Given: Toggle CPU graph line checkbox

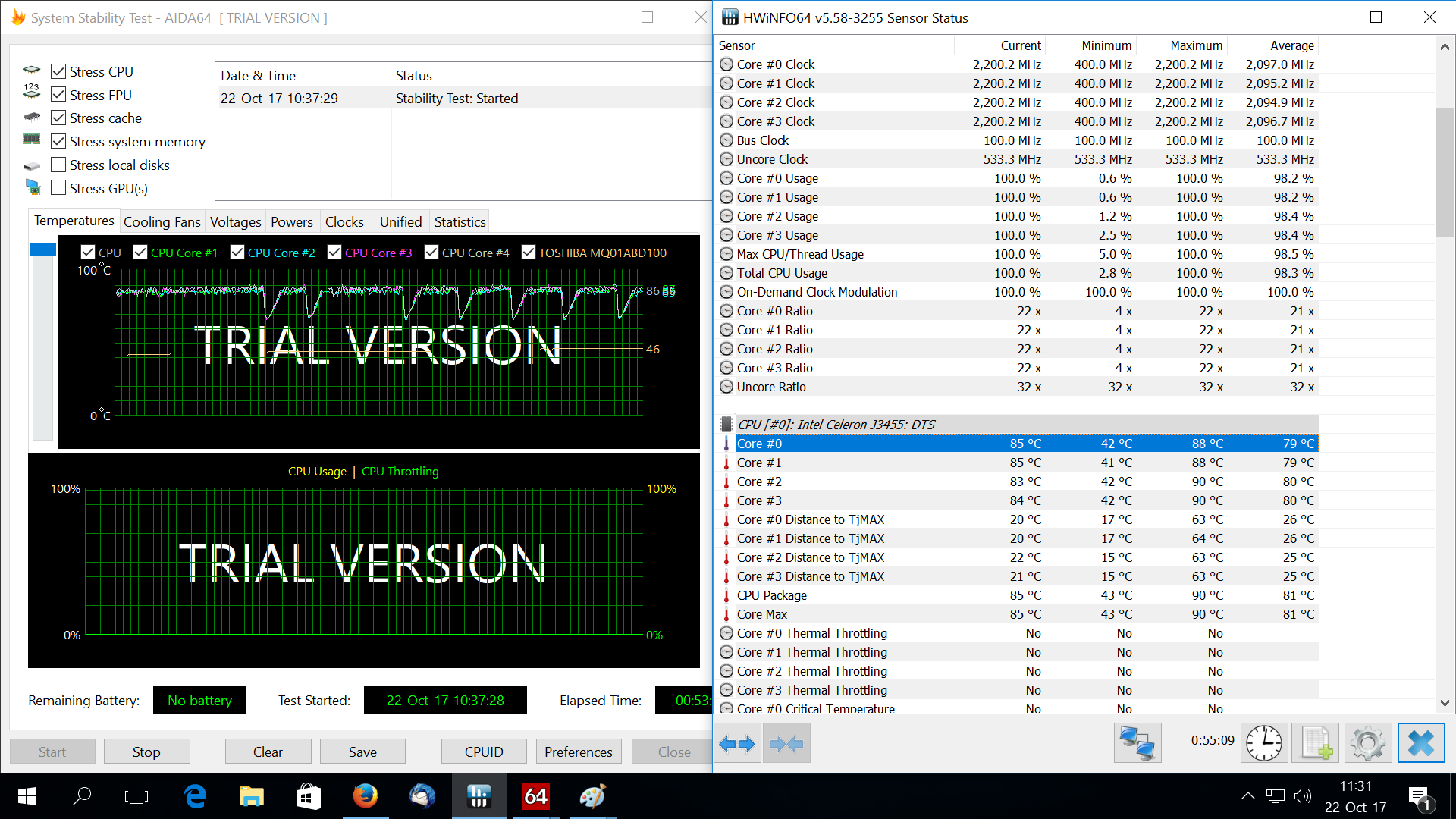Looking at the screenshot, I should 88,253.
